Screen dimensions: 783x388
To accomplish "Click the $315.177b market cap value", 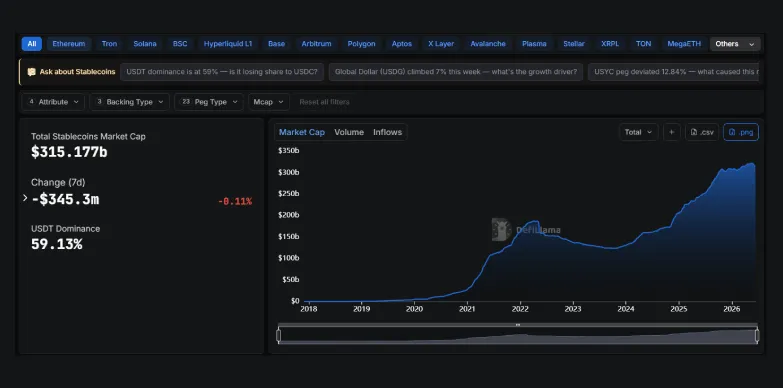I will pos(69,152).
